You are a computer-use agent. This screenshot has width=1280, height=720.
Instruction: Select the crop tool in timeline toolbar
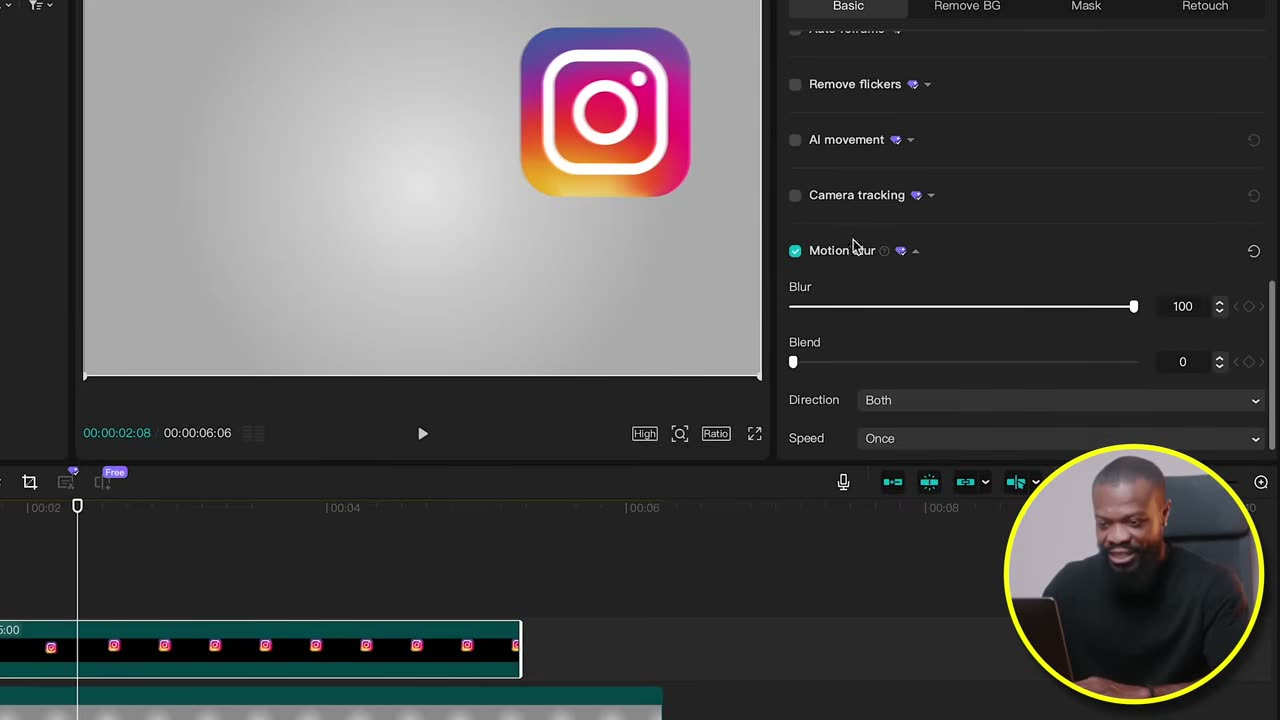coord(30,483)
